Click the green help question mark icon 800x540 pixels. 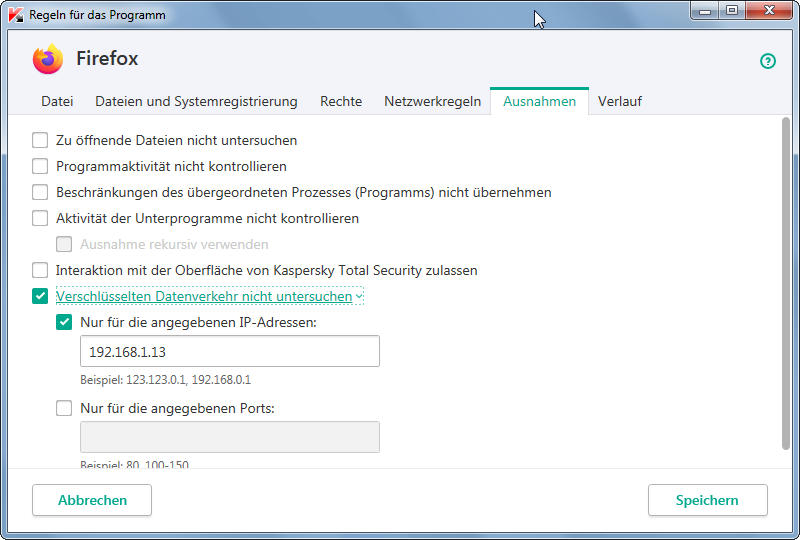[768, 61]
